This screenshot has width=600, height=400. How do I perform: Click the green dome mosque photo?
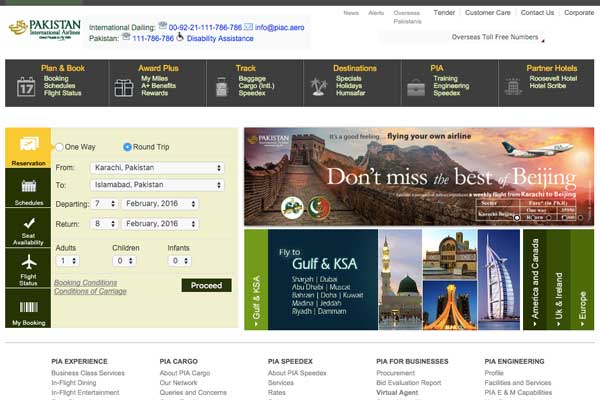[x=400, y=280]
